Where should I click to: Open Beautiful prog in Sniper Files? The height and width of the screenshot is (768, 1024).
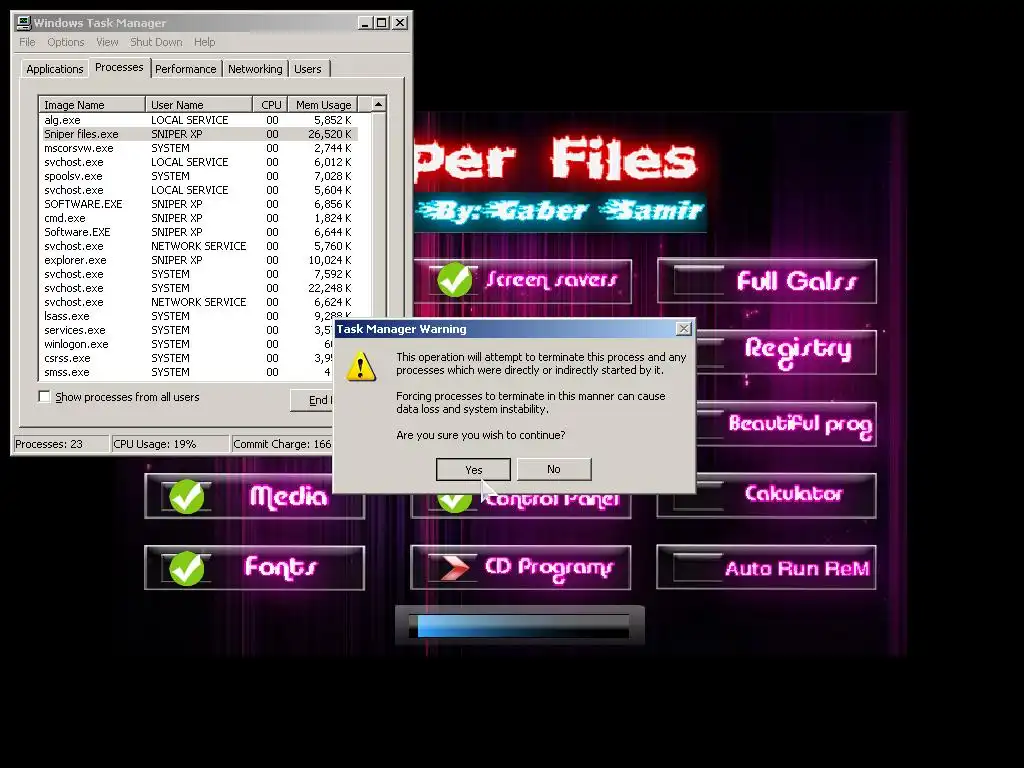click(x=786, y=424)
